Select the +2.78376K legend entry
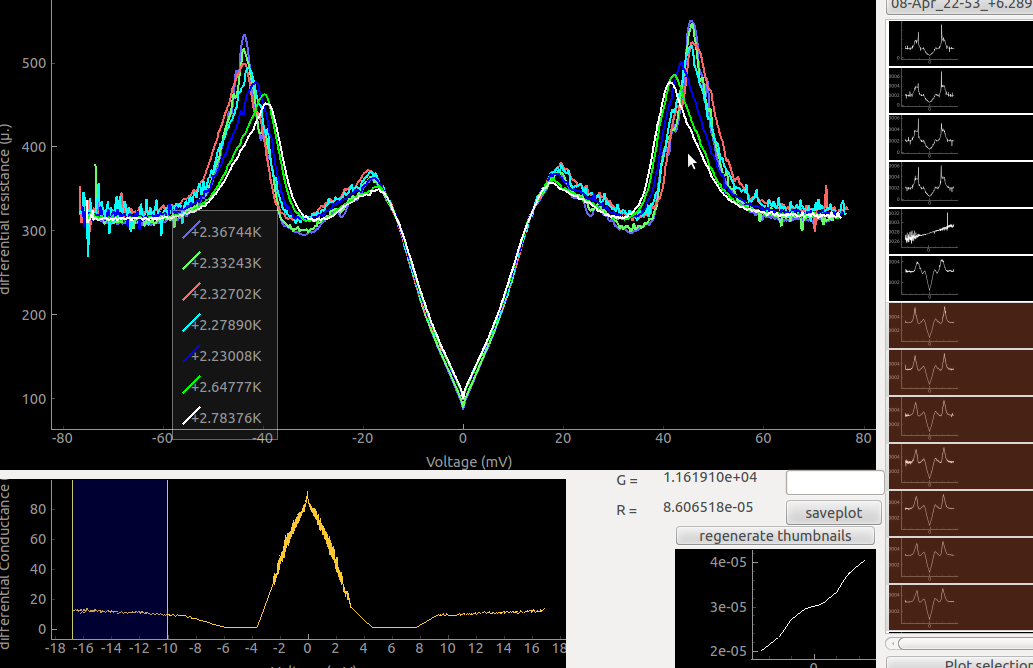 [222, 418]
